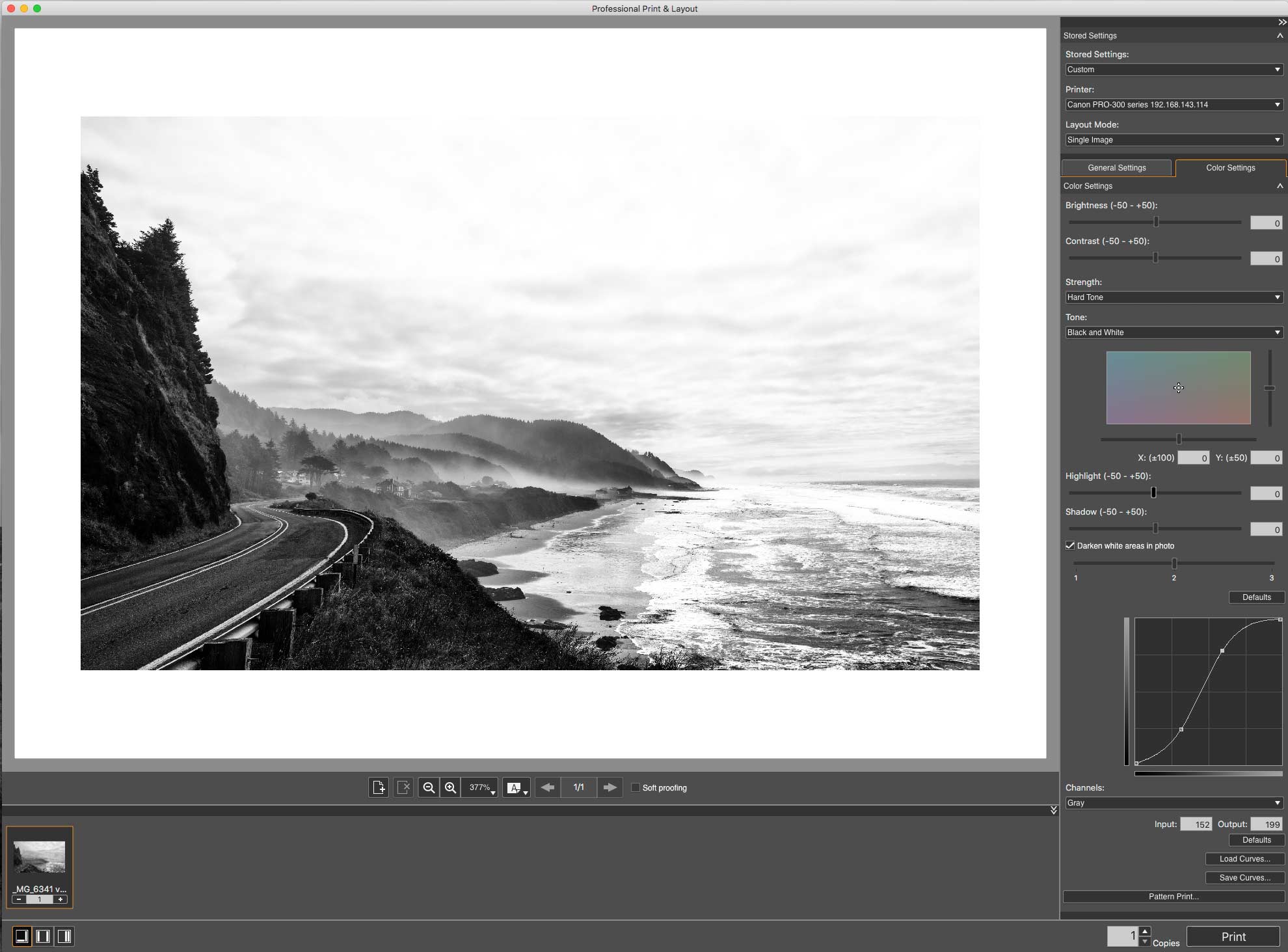This screenshot has height=952, width=1288.
Task: Collapse the Color Settings section
Action: 1280,186
